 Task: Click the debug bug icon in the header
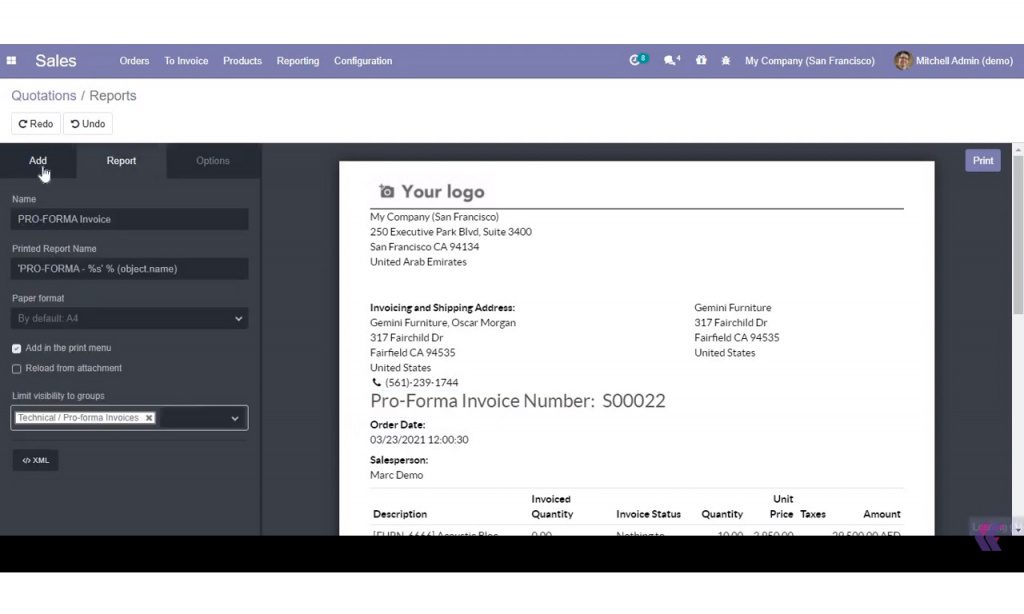(725, 60)
